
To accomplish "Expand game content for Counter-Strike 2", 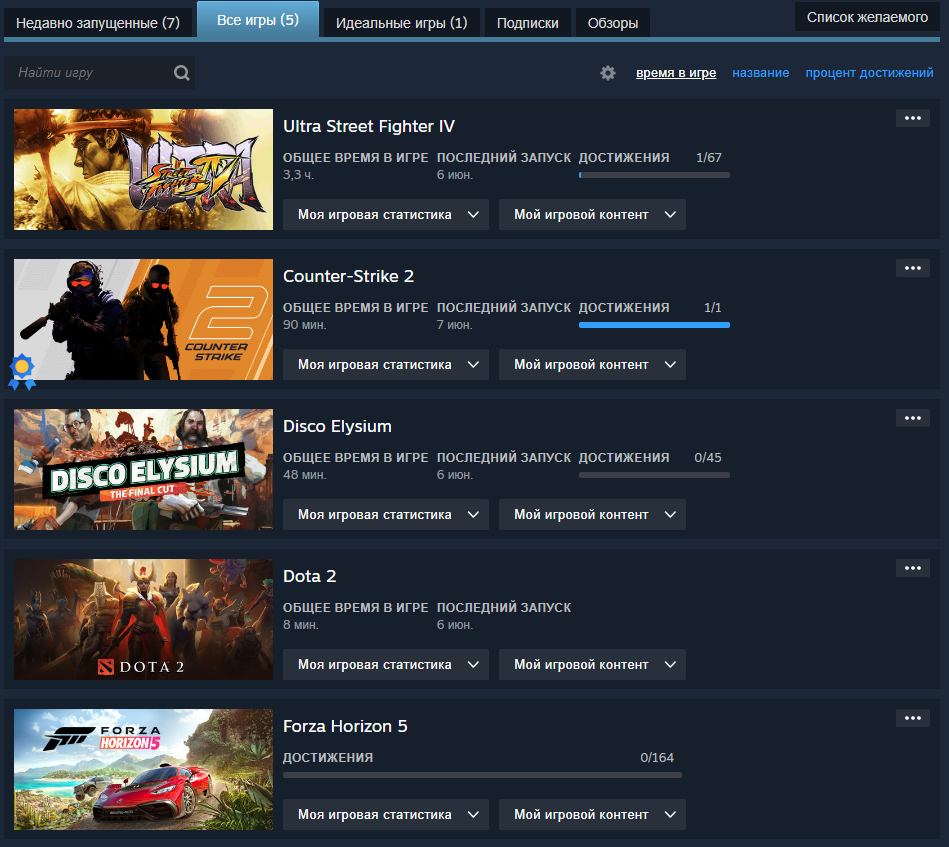I will click(592, 364).
